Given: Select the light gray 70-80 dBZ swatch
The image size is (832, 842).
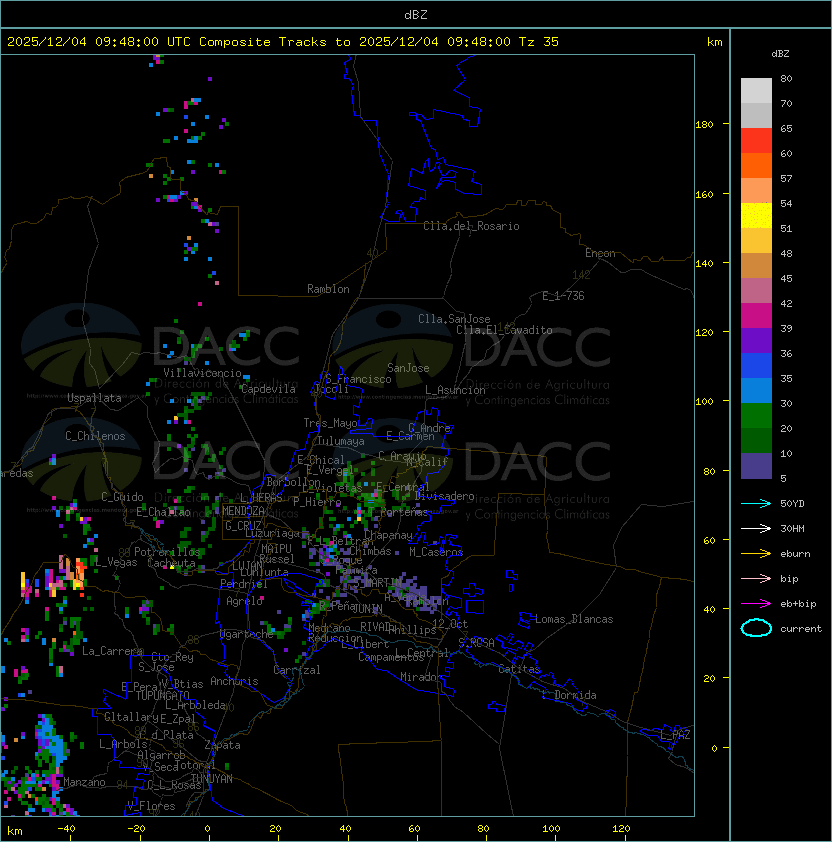Looking at the screenshot, I should (x=756, y=91).
